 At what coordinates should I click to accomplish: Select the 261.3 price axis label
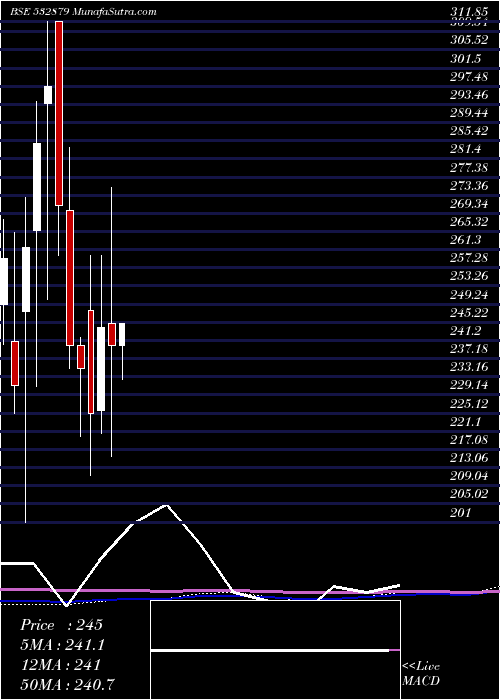point(465,241)
